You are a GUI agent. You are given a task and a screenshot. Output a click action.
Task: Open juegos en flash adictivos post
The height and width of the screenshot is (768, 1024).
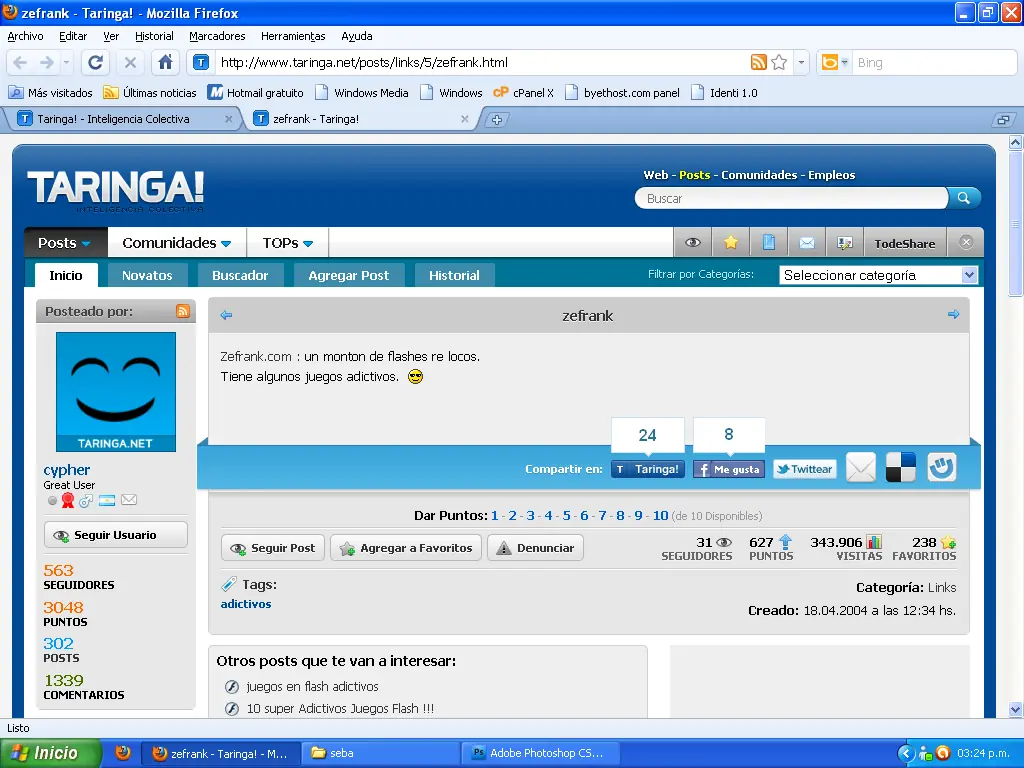coord(312,686)
